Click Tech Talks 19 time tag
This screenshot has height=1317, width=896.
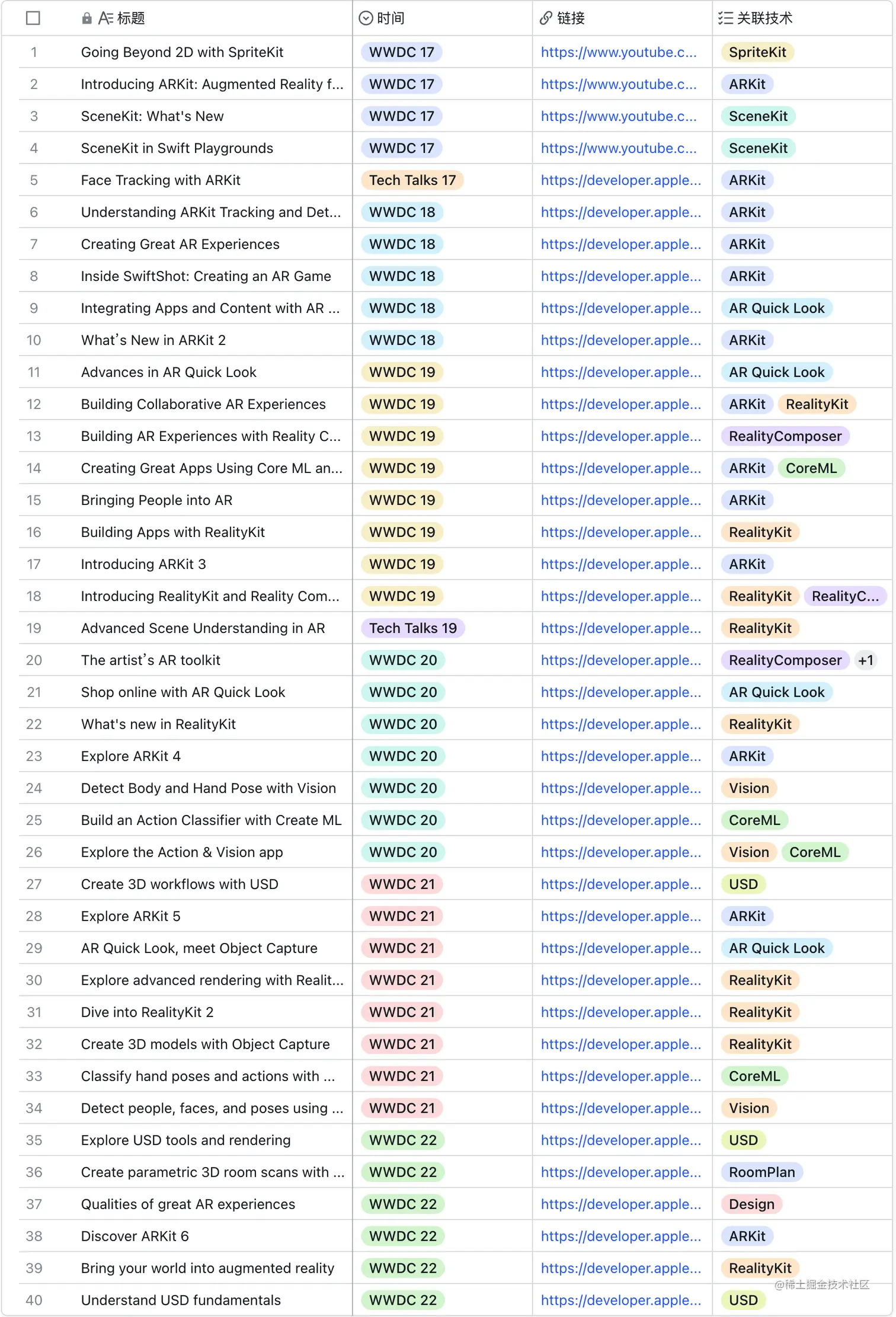point(413,628)
